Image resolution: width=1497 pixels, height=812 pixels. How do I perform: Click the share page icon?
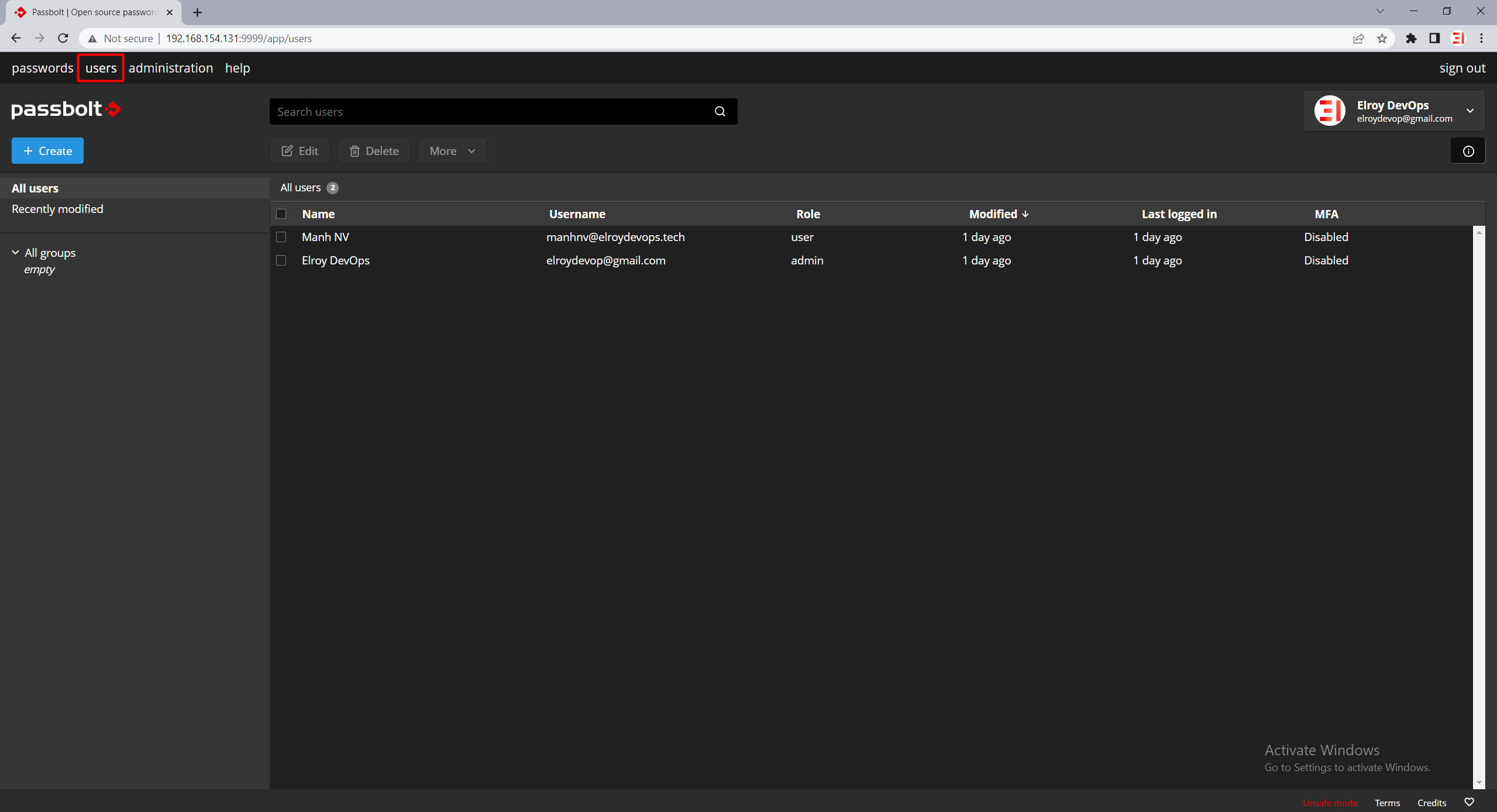(1358, 39)
